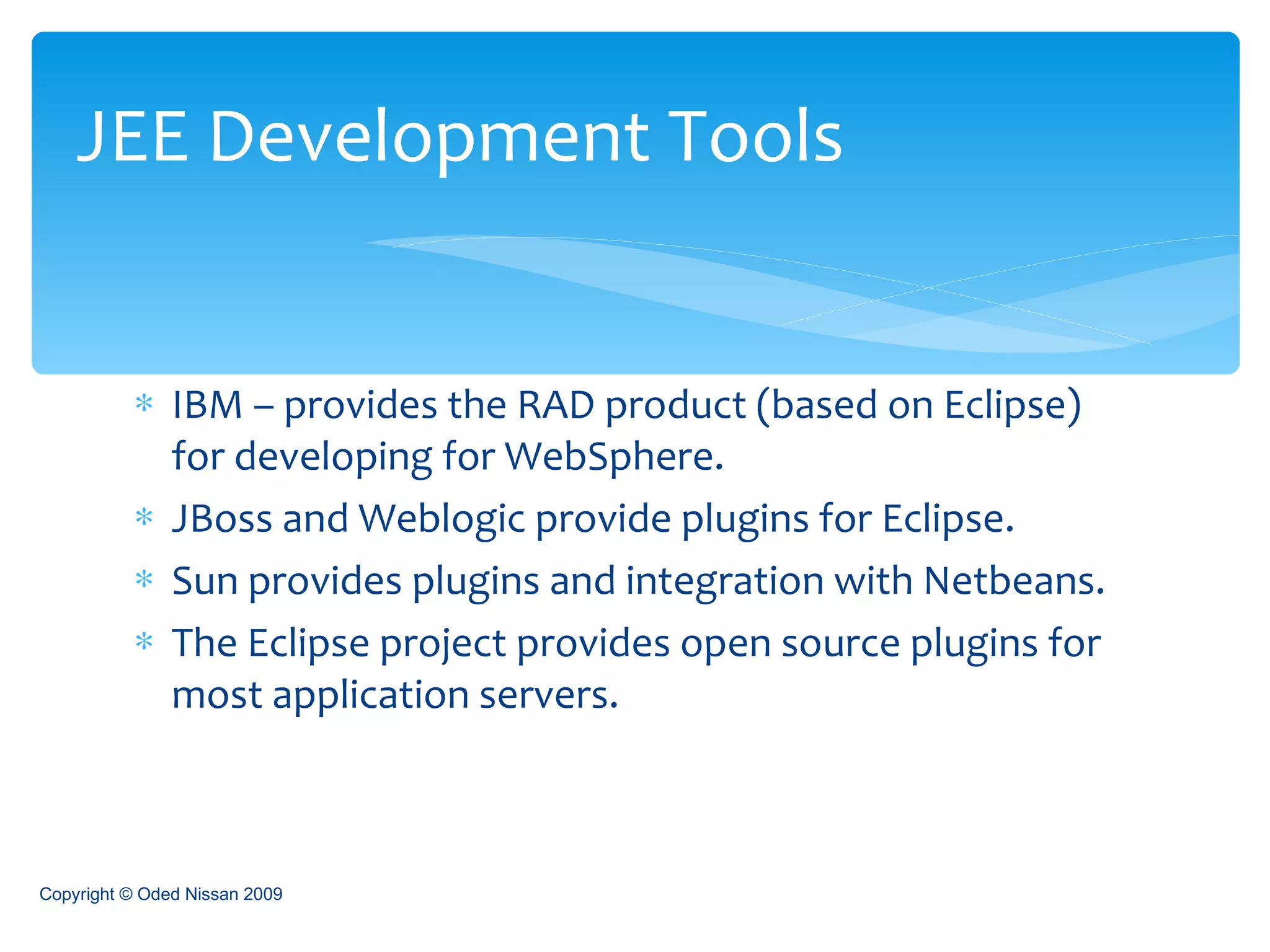The width and height of the screenshot is (1270, 952).
Task: Click the asterisk bullet before JBoss line
Action: tap(144, 517)
